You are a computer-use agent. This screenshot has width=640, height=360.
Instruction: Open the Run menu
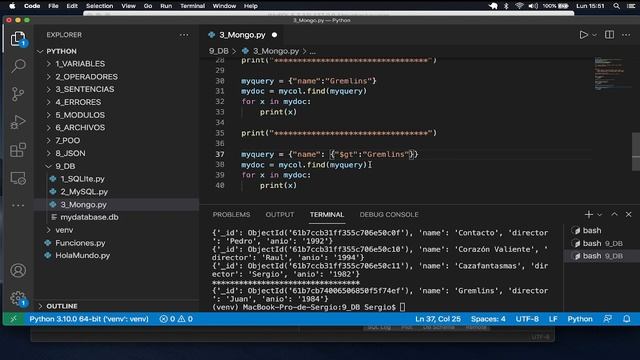pos(166,6)
